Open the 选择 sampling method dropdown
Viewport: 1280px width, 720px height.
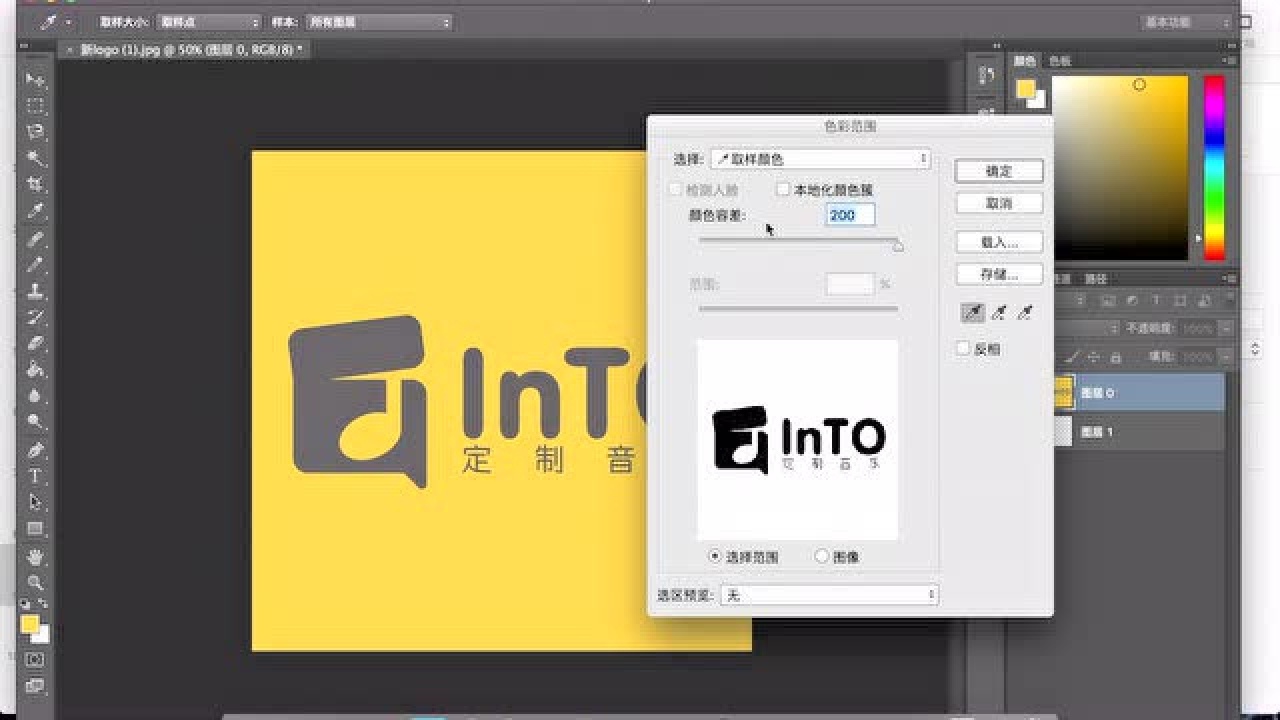tap(820, 158)
